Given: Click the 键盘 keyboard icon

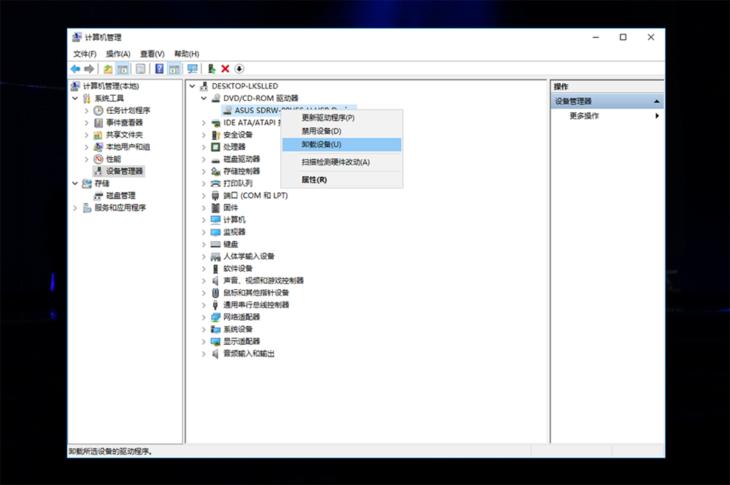Looking at the screenshot, I should pyautogui.click(x=216, y=244).
